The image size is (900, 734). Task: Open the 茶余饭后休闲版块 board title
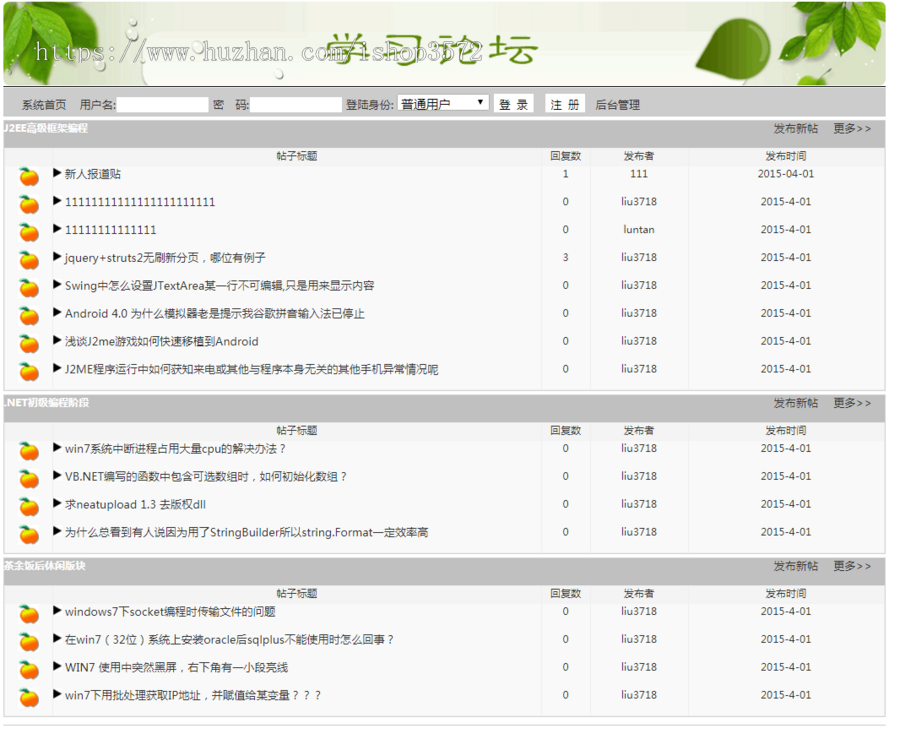(45, 565)
